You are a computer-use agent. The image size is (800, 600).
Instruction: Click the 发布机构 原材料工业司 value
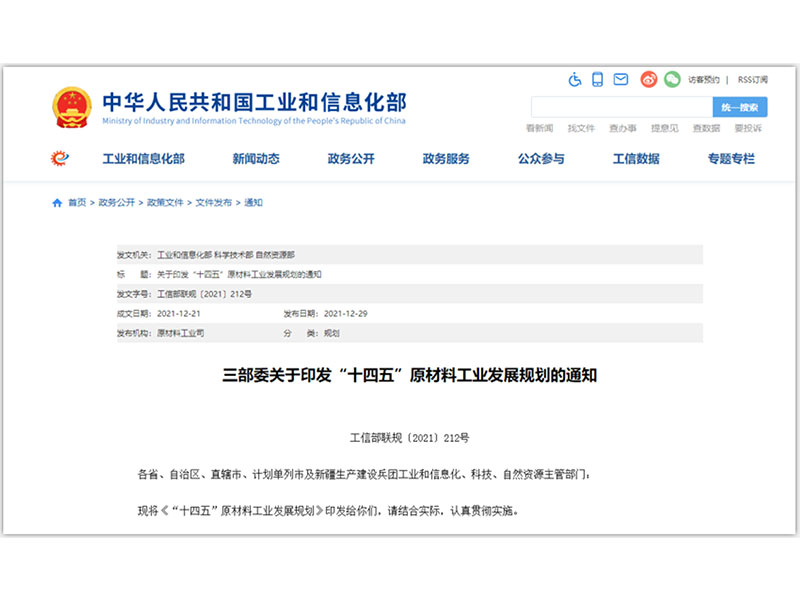point(180,333)
